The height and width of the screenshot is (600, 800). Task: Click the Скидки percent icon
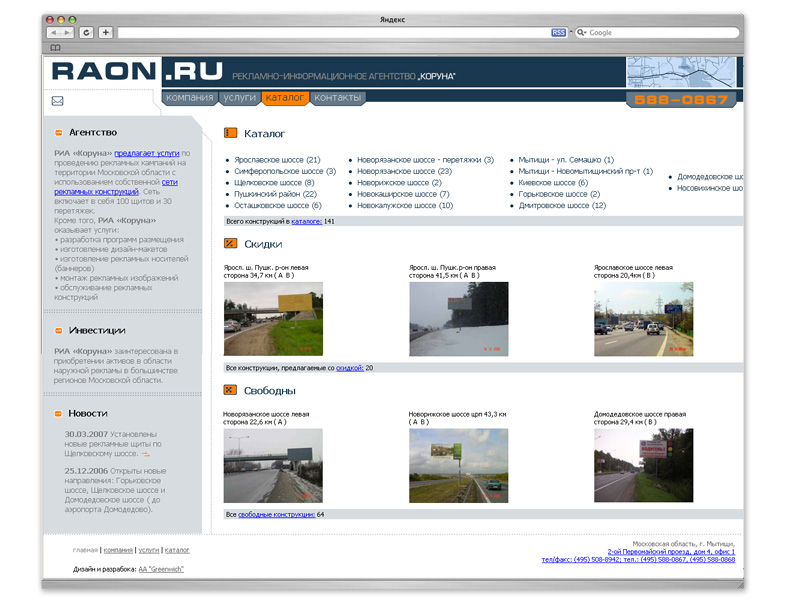[231, 243]
